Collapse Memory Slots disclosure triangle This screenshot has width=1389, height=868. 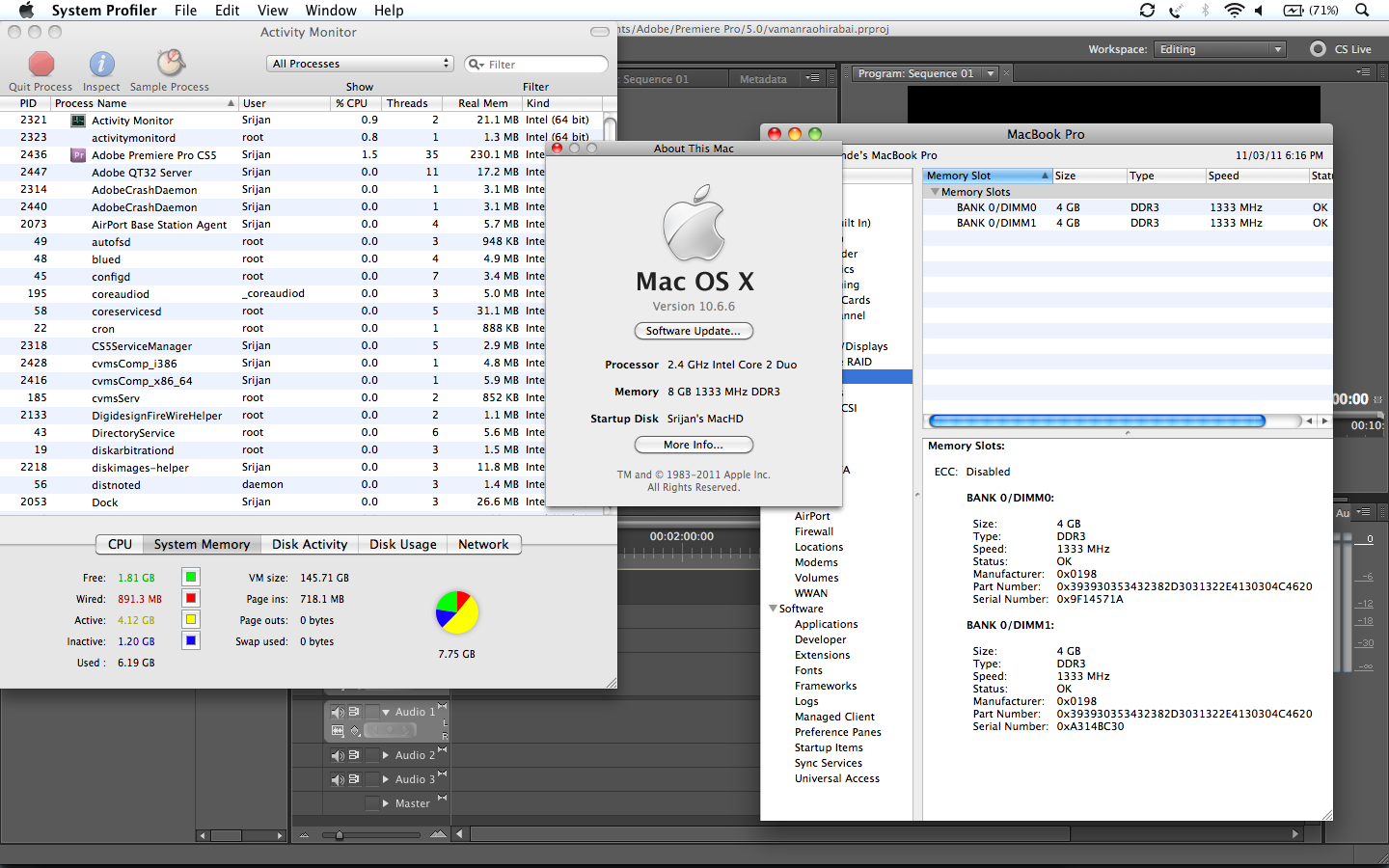[x=934, y=192]
